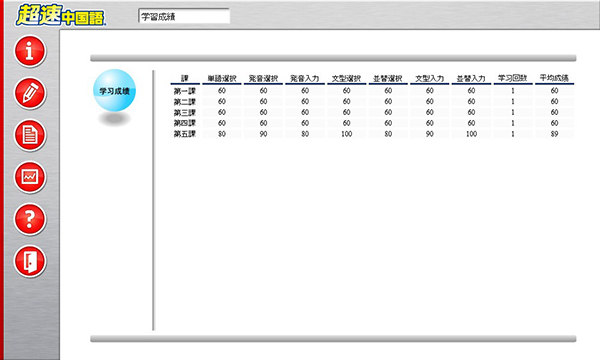Viewport: 600px width, 360px height.
Task: Click 第四課 単語選択 score 60
Action: pos(222,123)
